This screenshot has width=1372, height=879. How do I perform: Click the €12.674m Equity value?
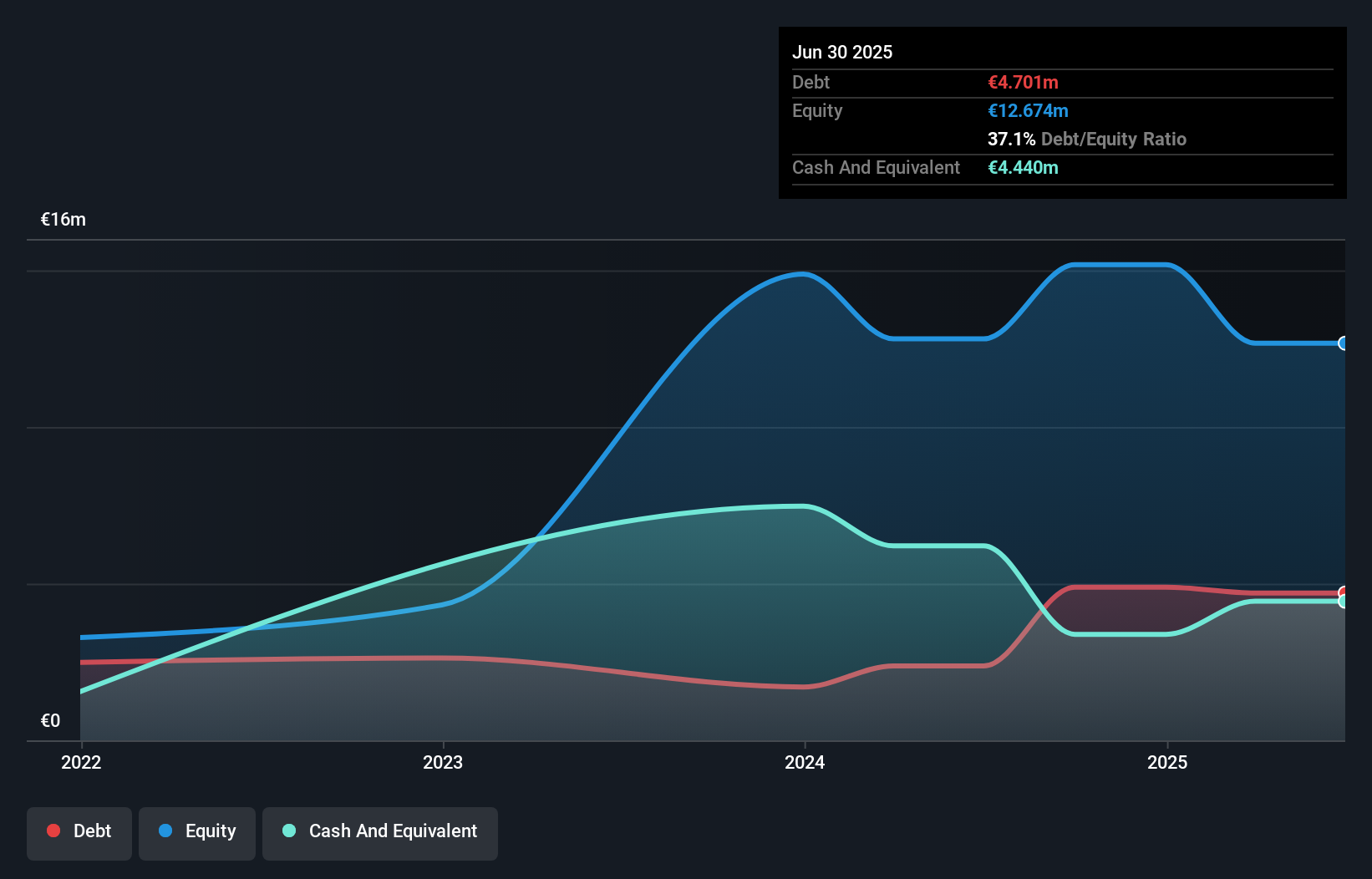(x=1028, y=109)
